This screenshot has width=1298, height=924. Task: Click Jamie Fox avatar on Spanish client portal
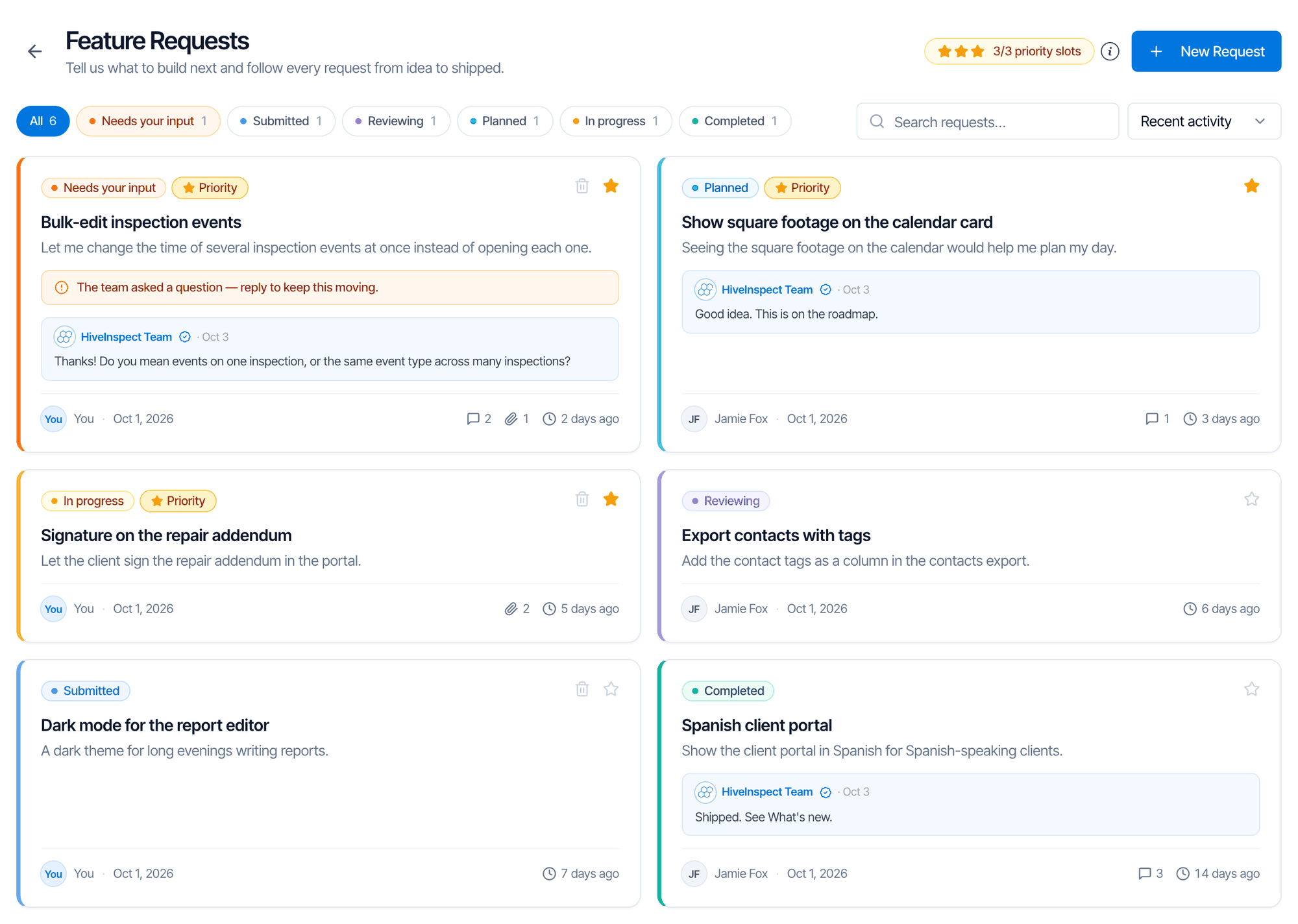tap(694, 873)
